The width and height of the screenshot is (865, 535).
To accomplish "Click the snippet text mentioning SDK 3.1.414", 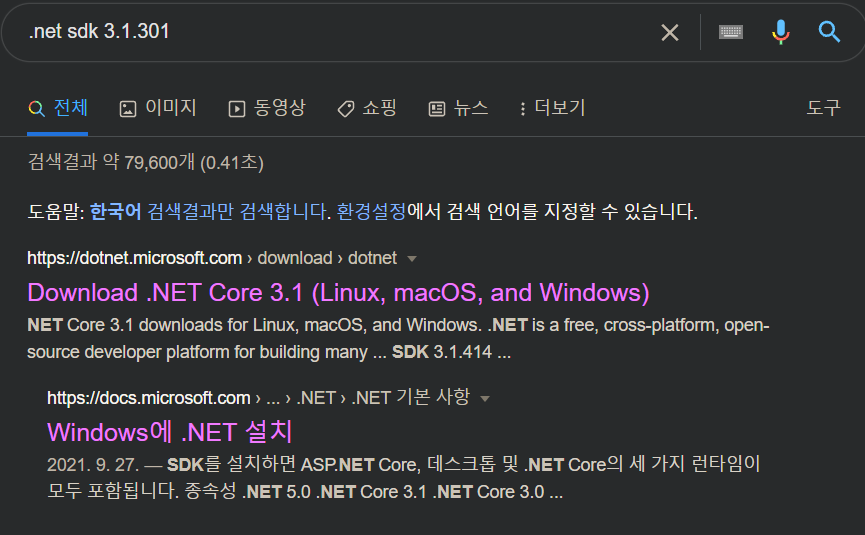I will [x=398, y=339].
